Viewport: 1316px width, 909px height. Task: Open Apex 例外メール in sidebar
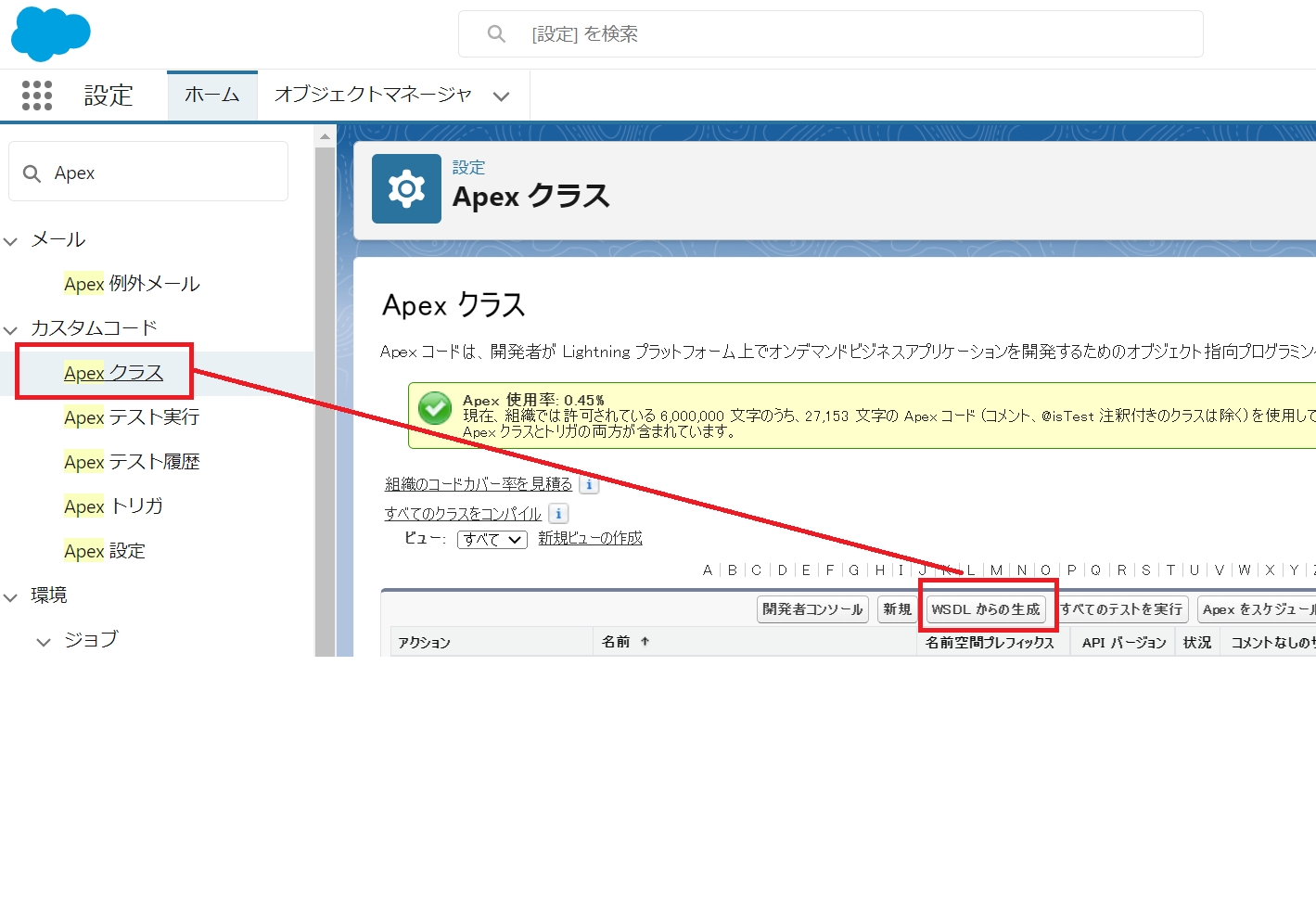point(132,284)
